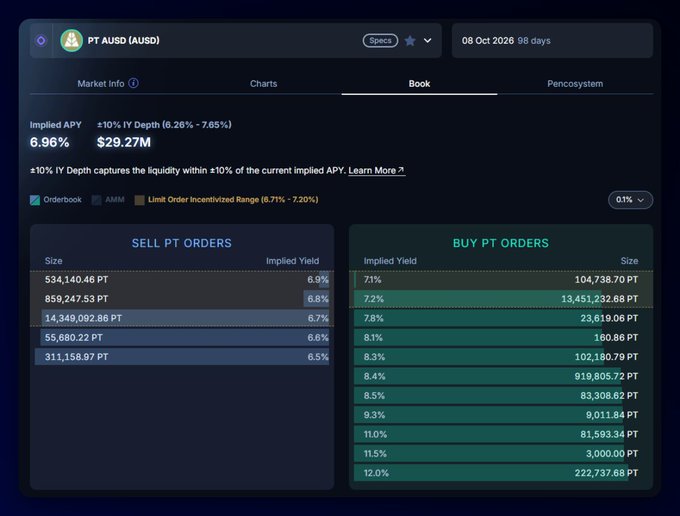Open the Market Info tooltip icon

click(x=134, y=83)
